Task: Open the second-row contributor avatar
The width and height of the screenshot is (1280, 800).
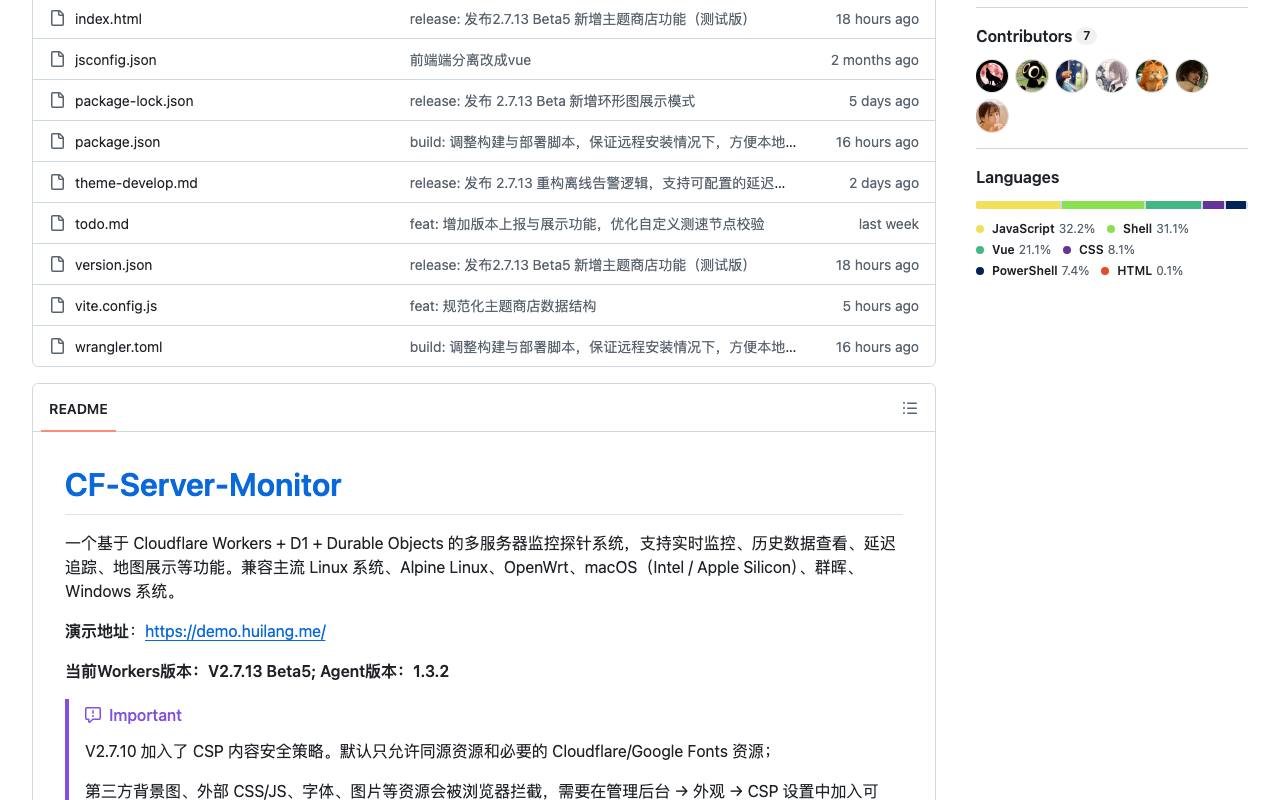Action: [992, 116]
